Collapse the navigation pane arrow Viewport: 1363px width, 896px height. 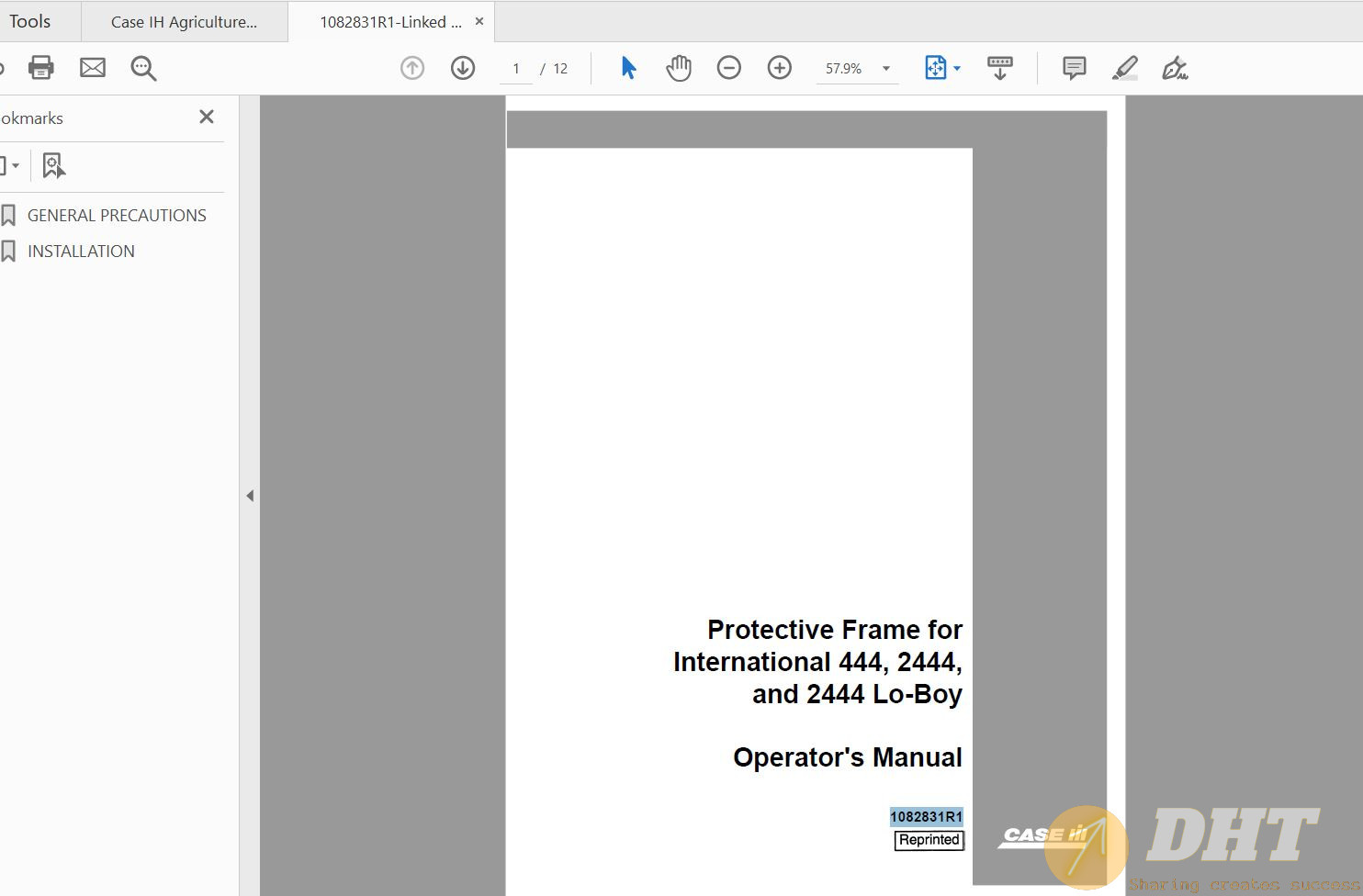click(250, 496)
